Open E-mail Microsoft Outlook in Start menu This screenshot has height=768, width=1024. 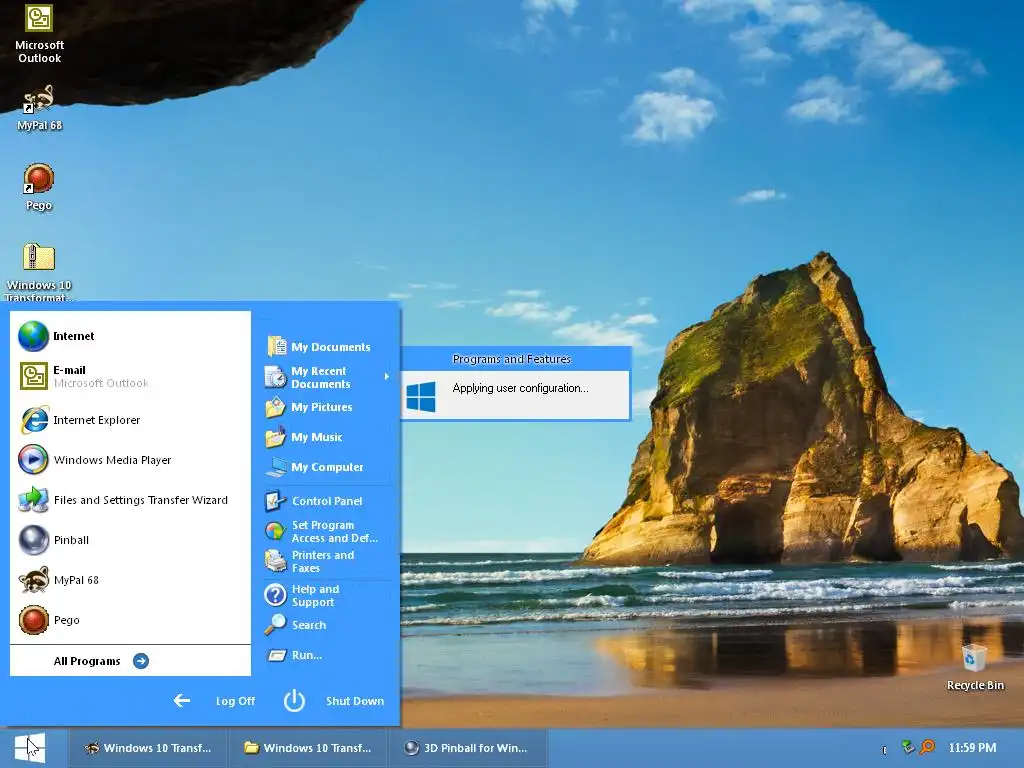(x=131, y=376)
